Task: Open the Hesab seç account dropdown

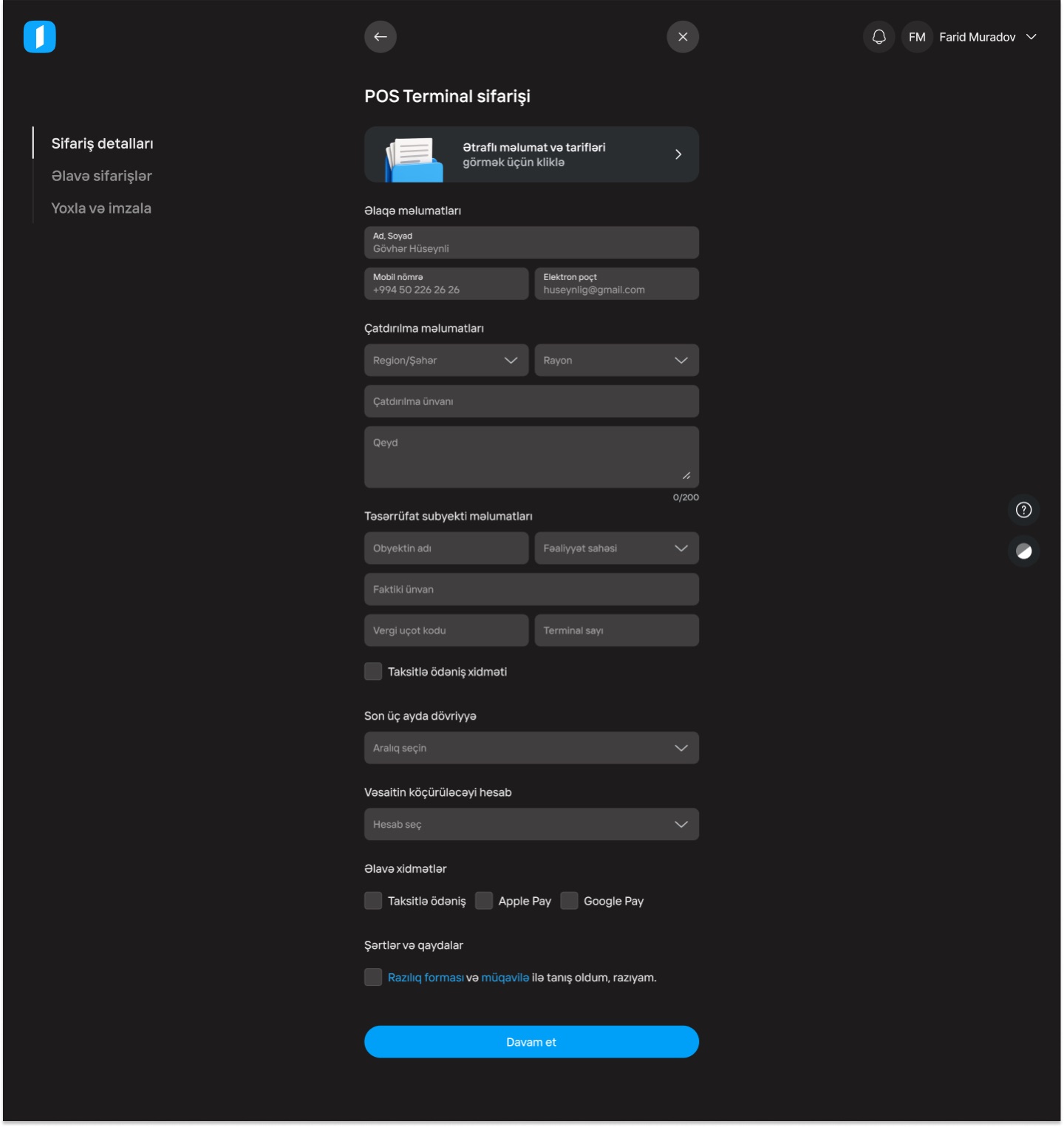Action: coord(531,824)
